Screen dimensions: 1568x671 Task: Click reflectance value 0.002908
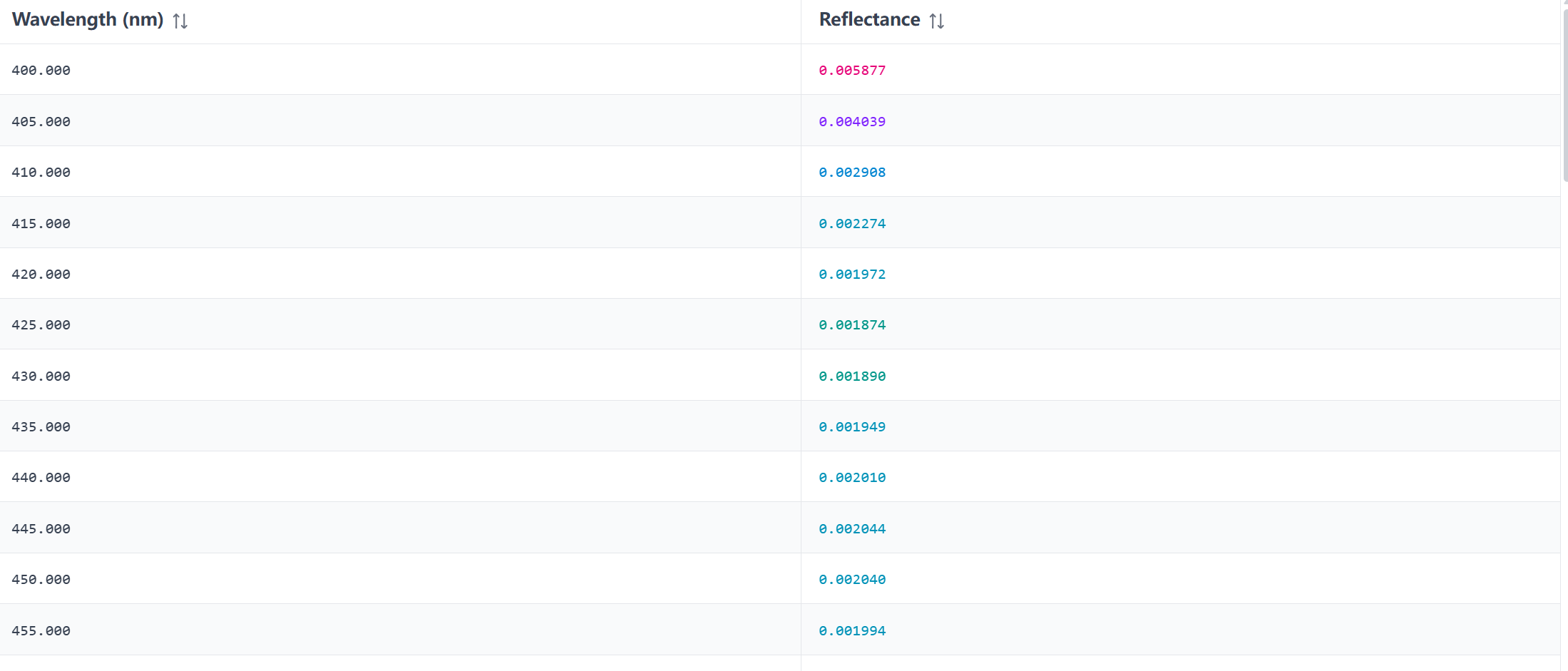click(x=852, y=173)
